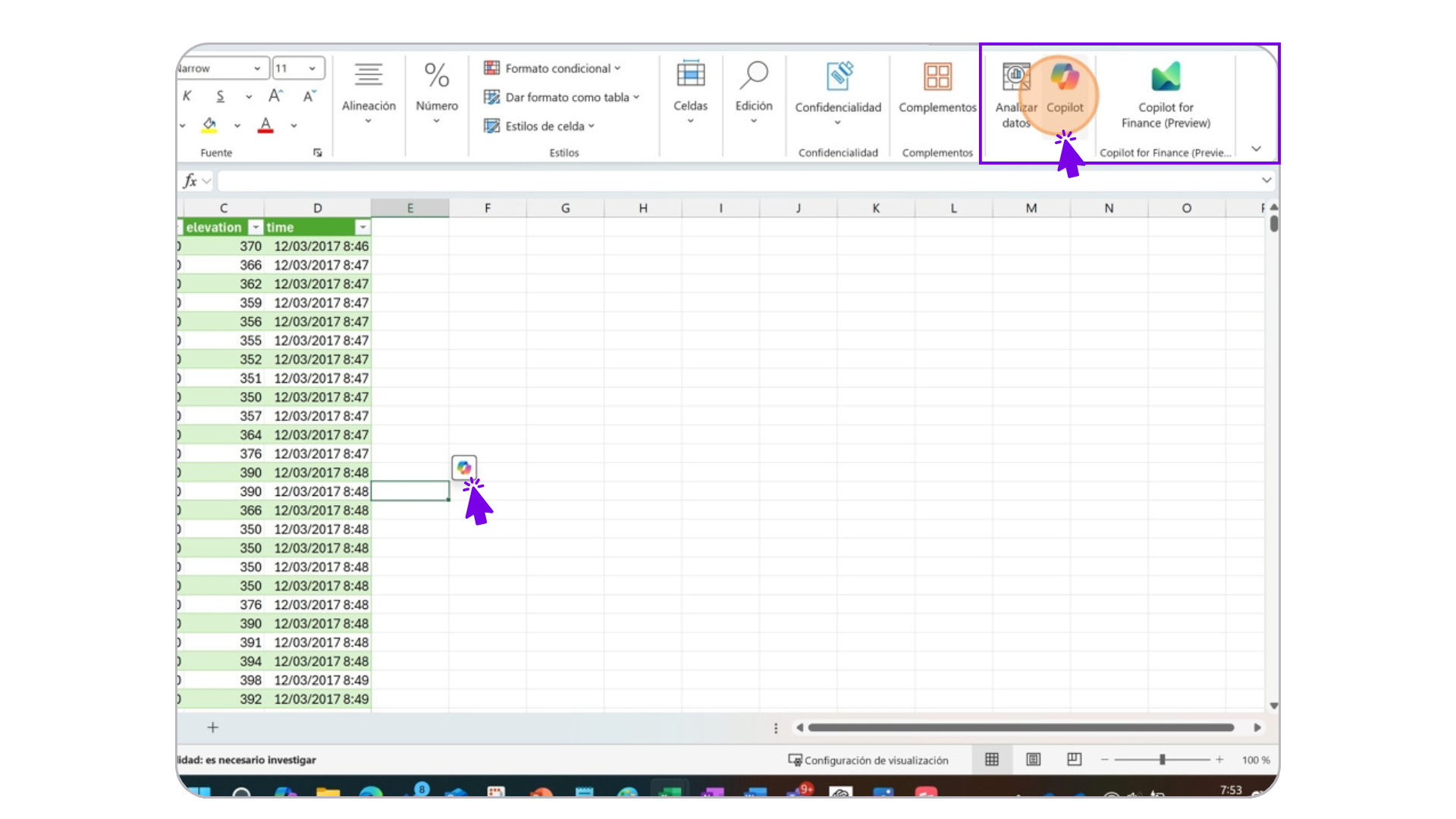Image resolution: width=1456 pixels, height=819 pixels.
Task: Apply the red font color
Action: click(265, 125)
